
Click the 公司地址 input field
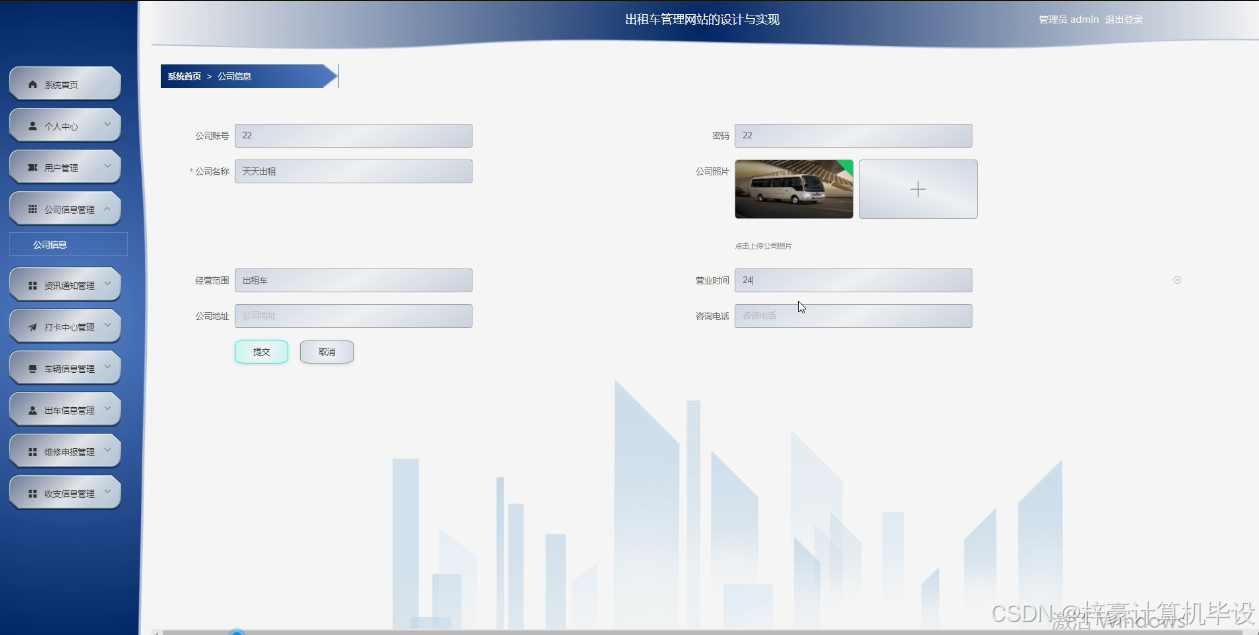coord(353,316)
